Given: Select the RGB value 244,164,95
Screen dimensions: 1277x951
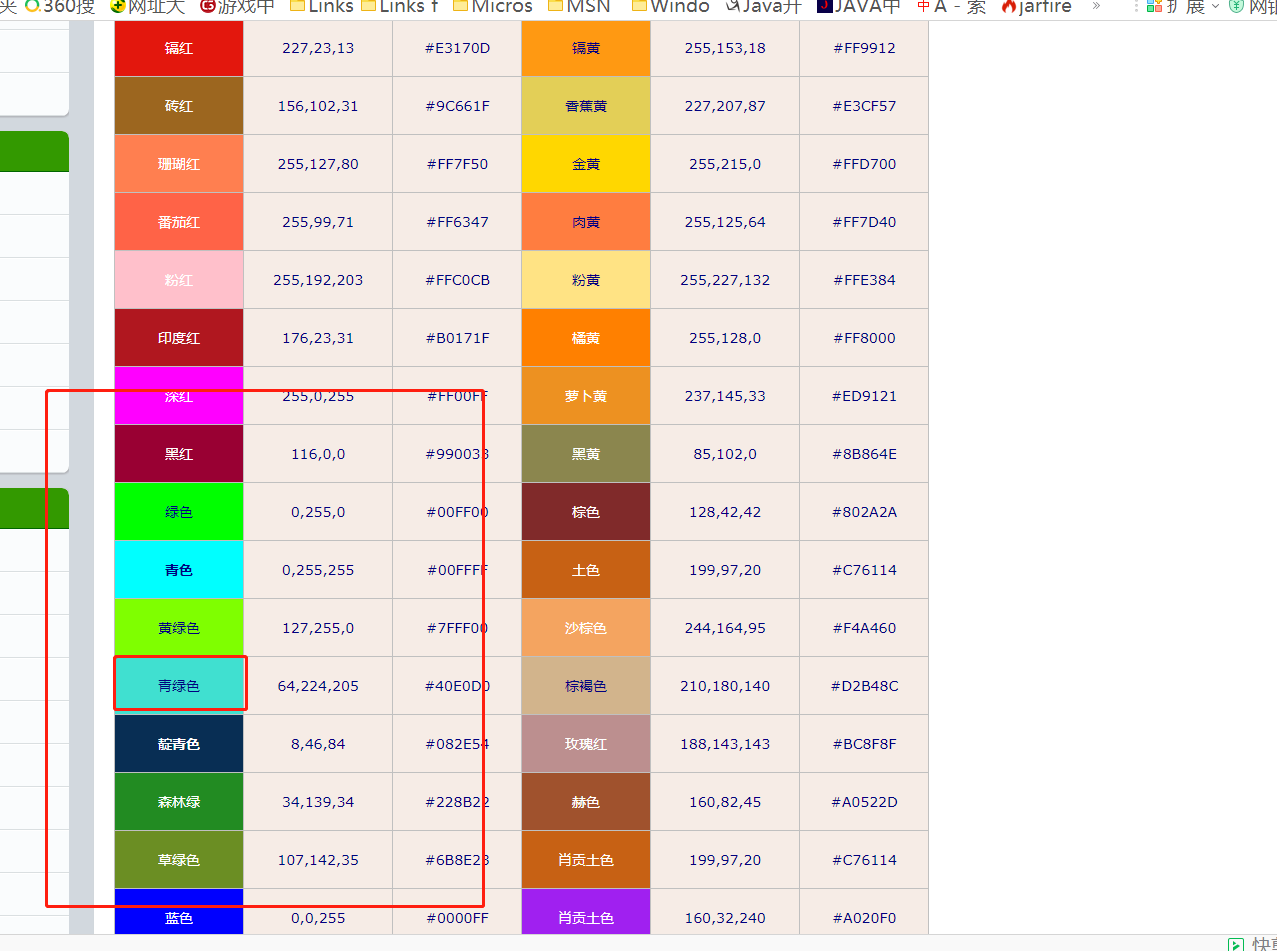Looking at the screenshot, I should 725,628.
